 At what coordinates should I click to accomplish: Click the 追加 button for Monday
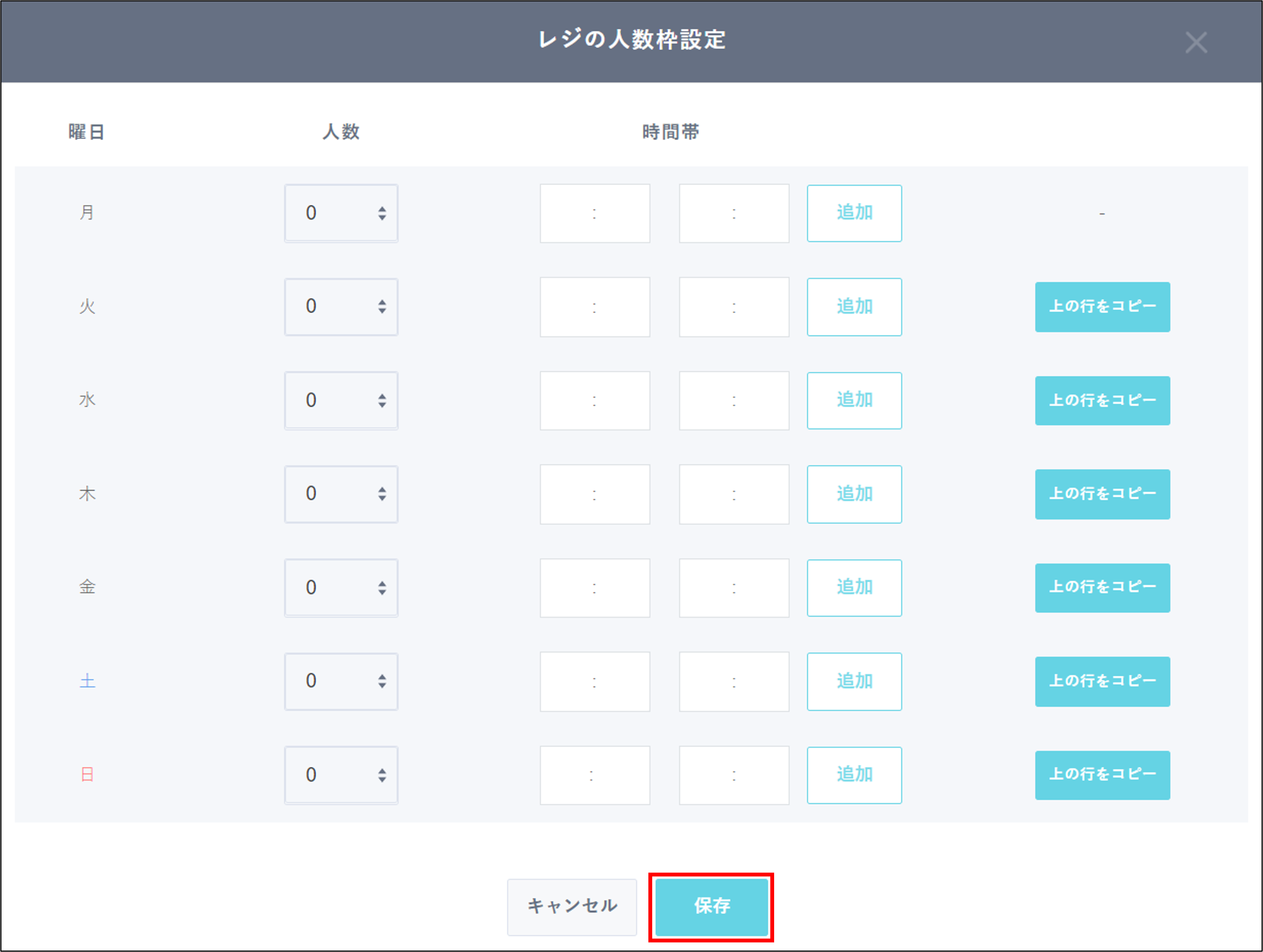(x=854, y=213)
